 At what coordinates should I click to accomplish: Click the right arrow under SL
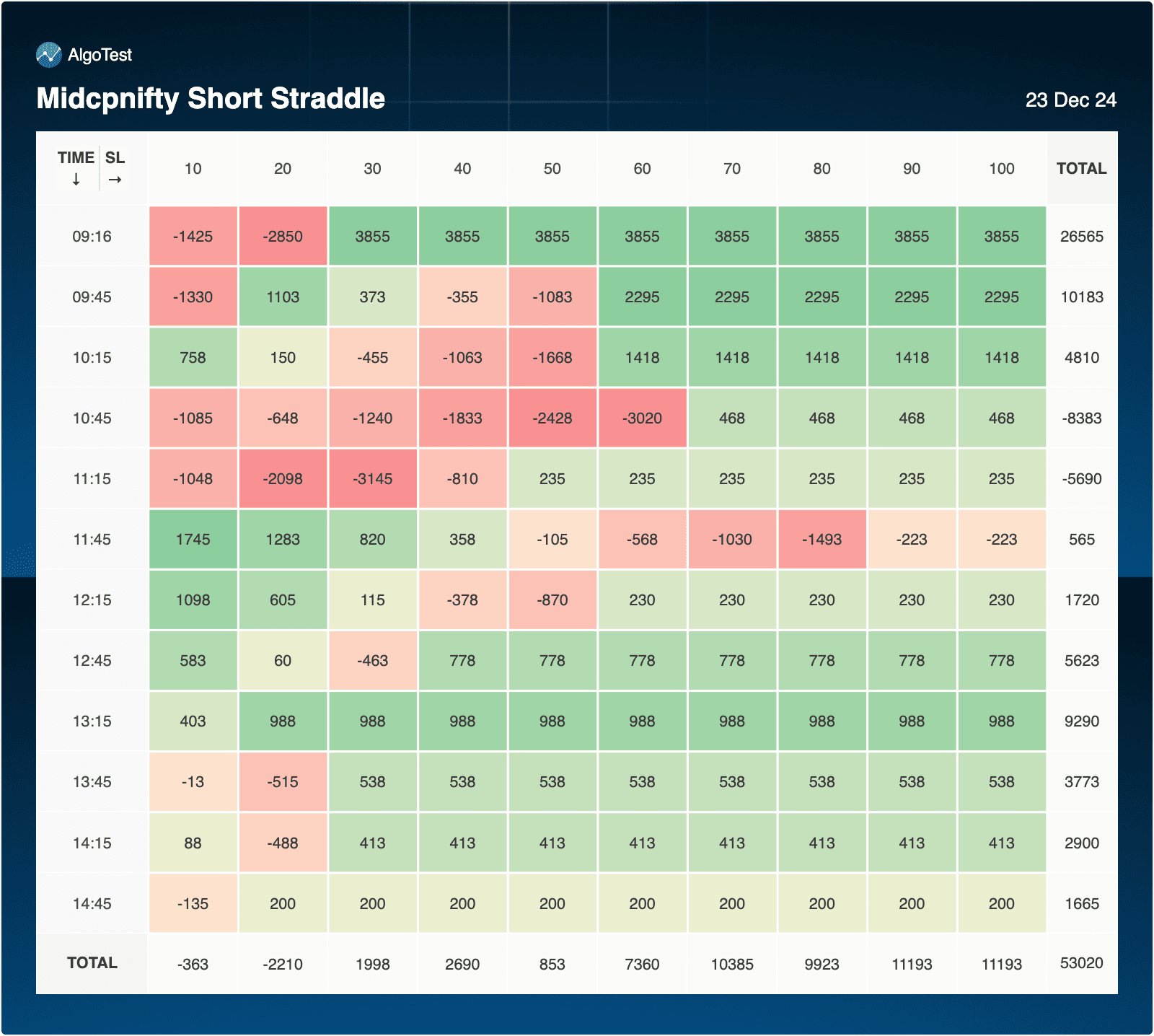(x=115, y=180)
